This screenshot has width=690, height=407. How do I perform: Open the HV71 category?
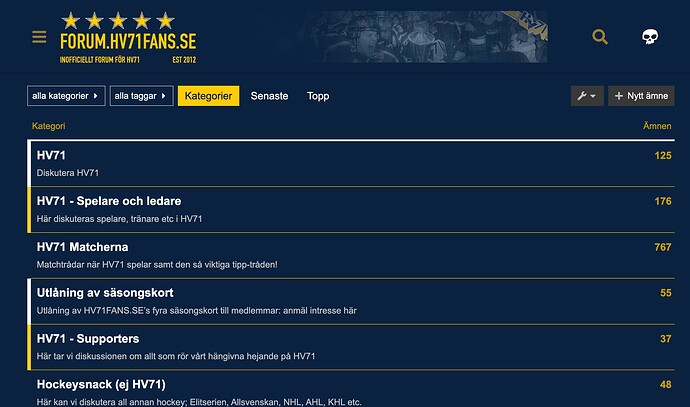pyautogui.click(x=51, y=155)
